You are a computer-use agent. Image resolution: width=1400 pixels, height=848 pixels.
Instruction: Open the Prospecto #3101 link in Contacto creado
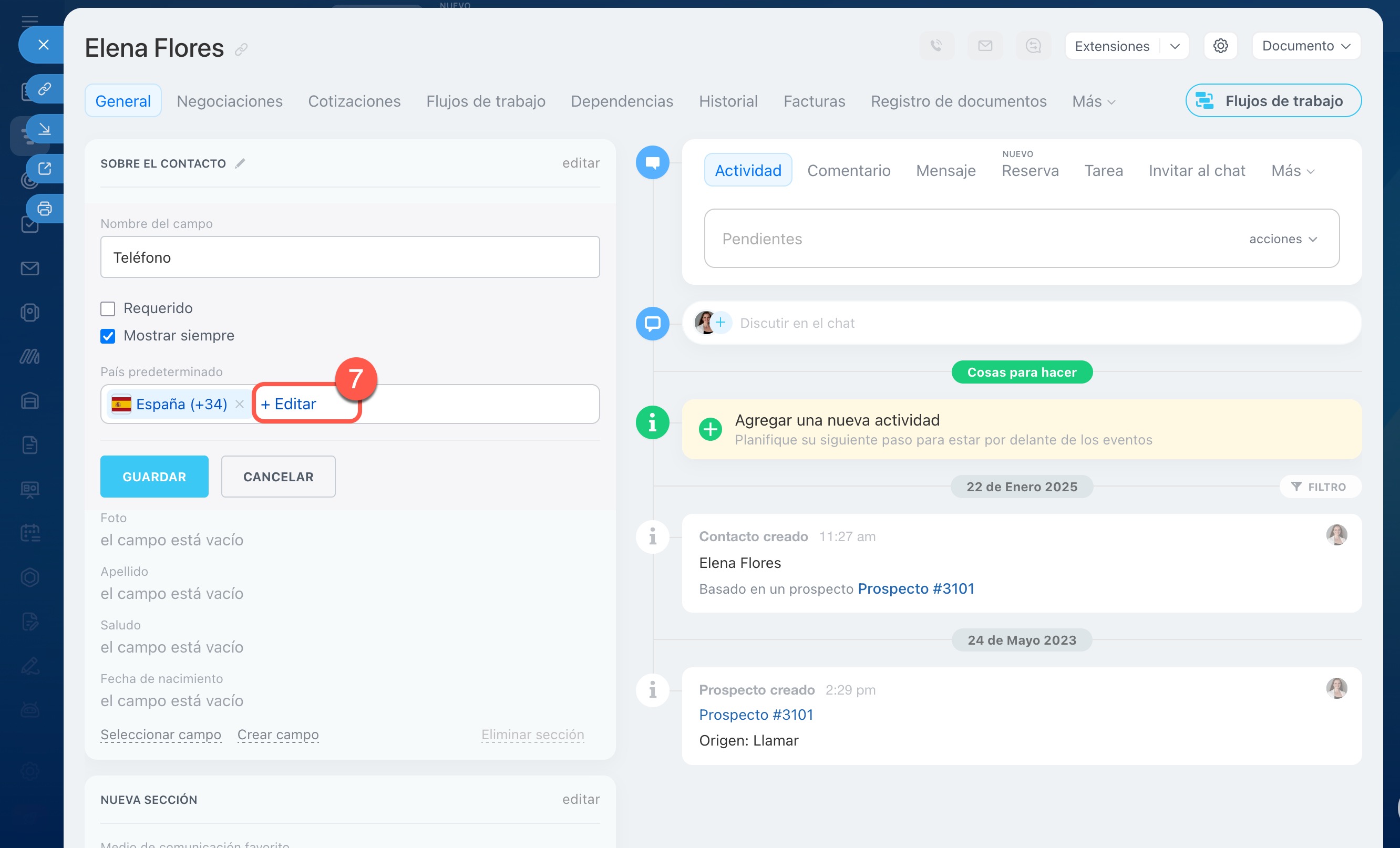[x=915, y=588]
